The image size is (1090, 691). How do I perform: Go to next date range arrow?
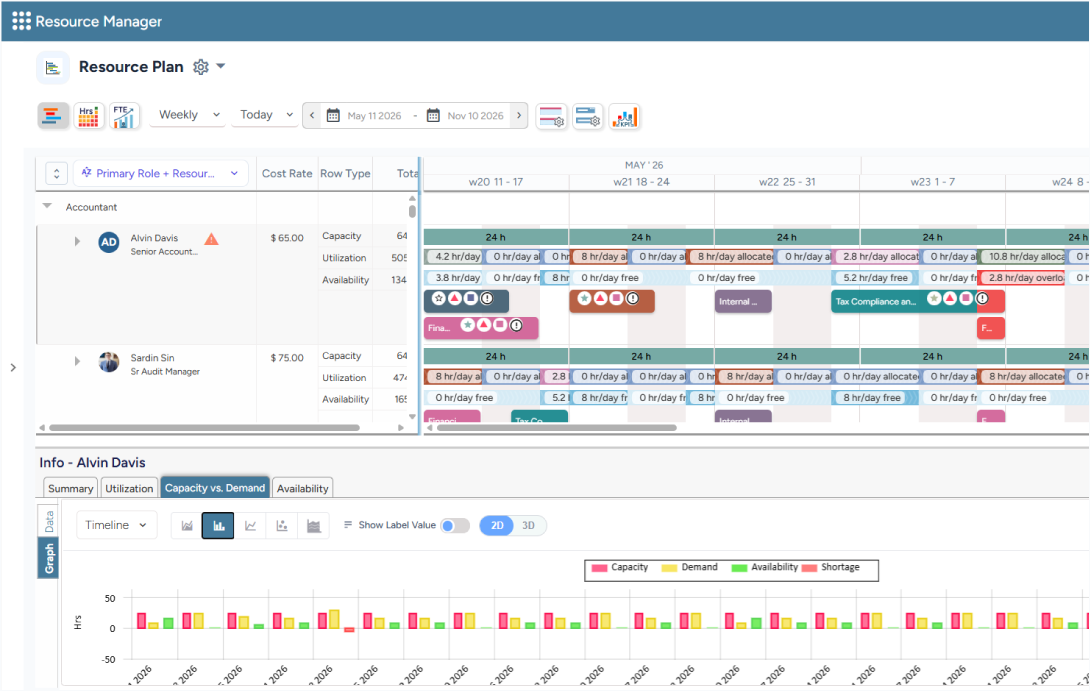click(519, 115)
